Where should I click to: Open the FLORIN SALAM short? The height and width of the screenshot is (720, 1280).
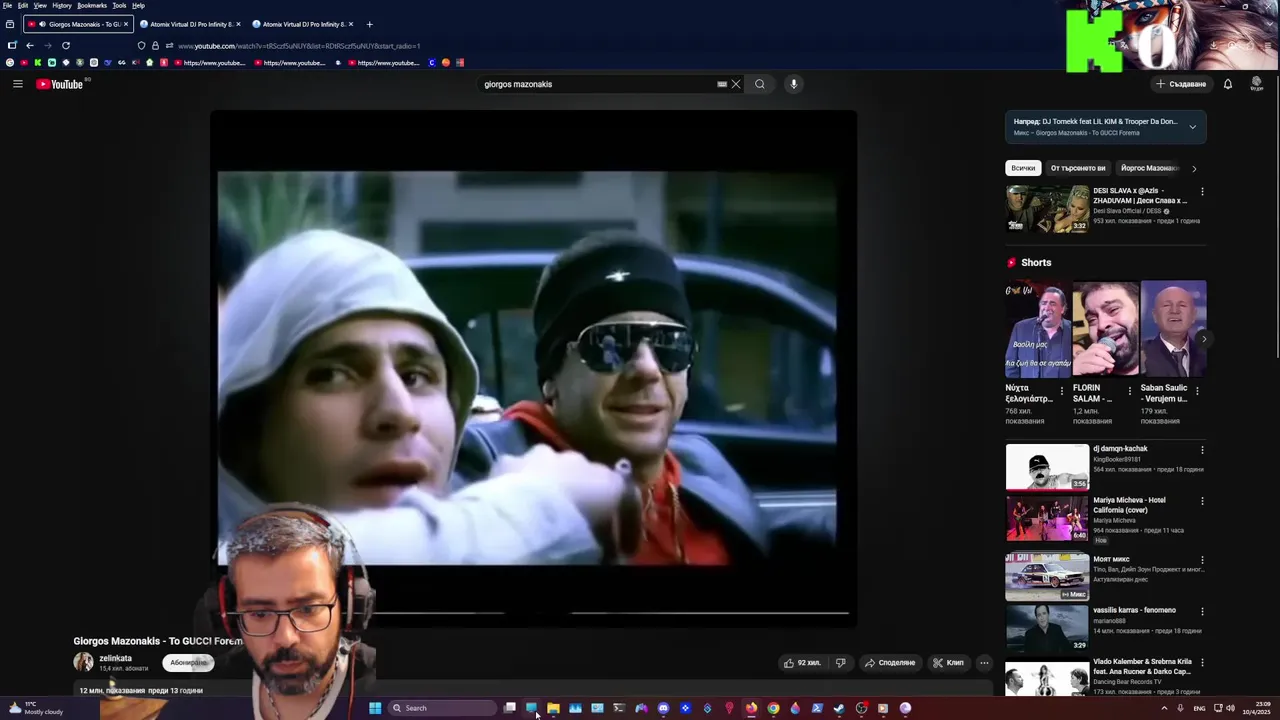(1105, 329)
